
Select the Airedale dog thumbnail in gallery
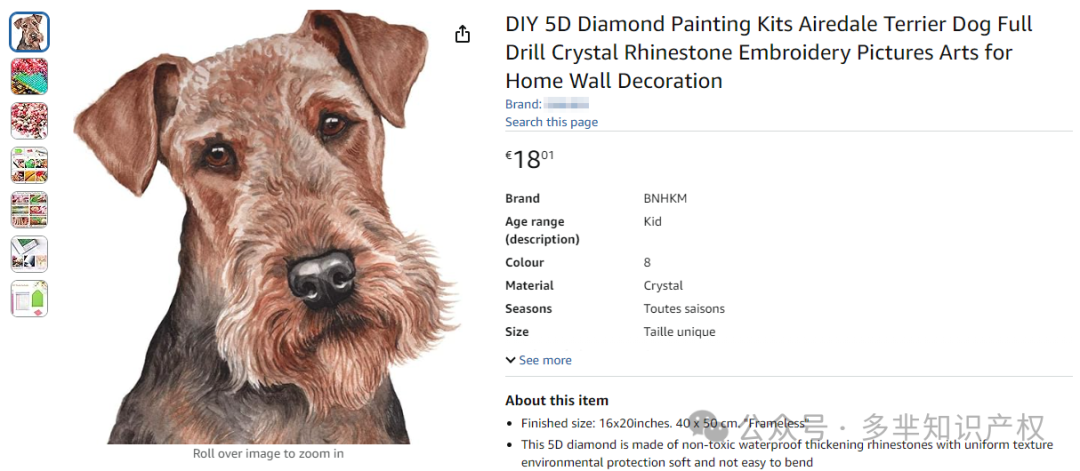[29, 32]
